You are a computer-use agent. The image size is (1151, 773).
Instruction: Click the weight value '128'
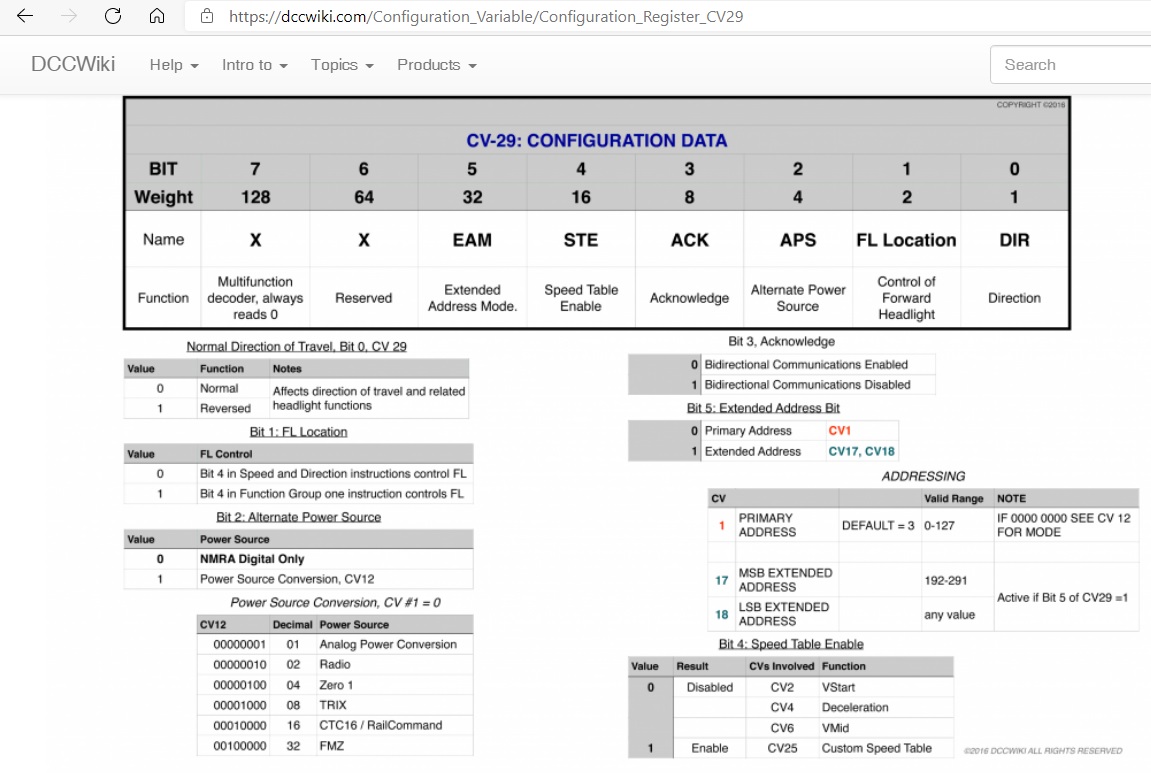(255, 197)
